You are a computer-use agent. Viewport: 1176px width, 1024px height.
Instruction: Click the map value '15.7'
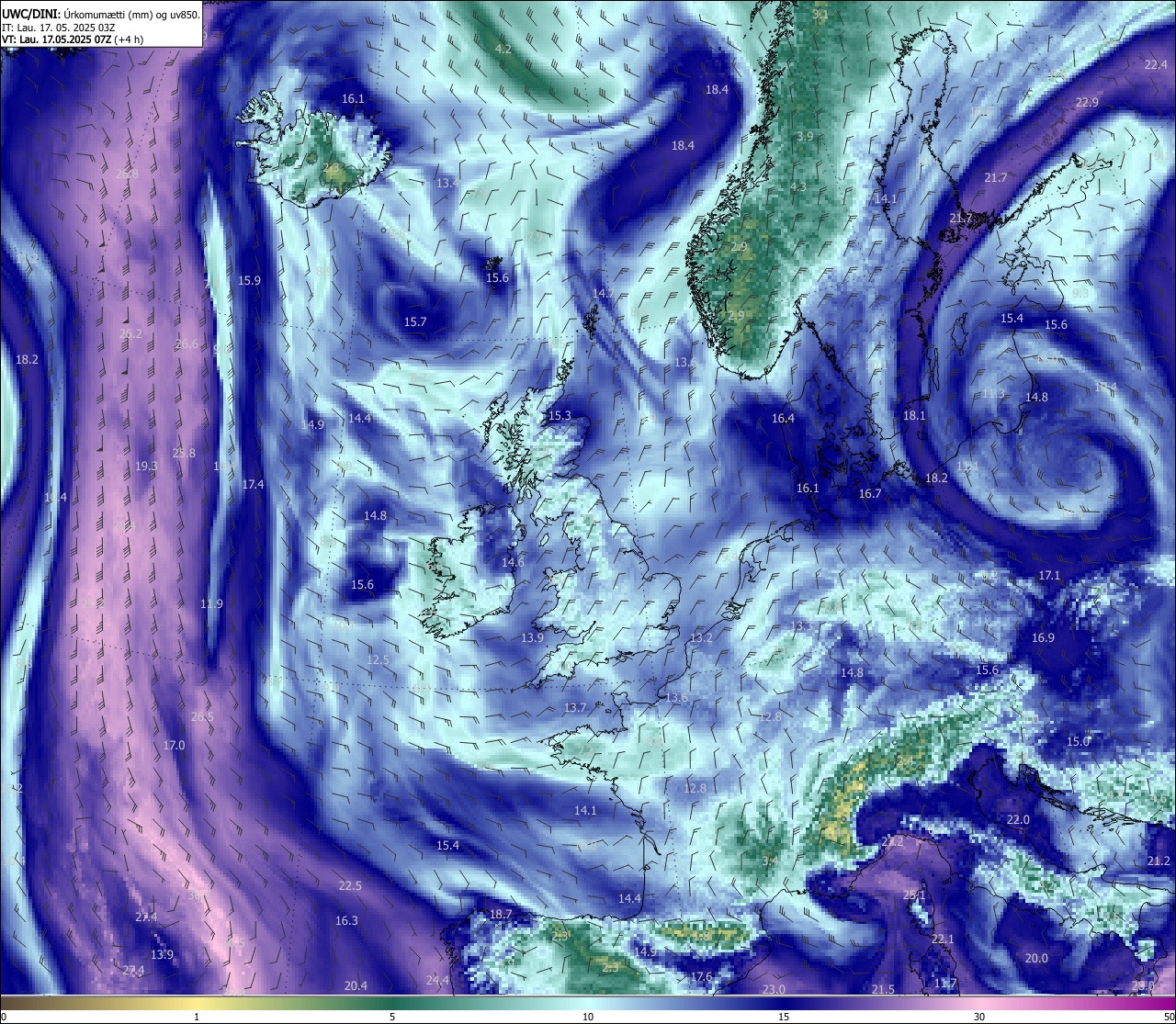pos(415,321)
